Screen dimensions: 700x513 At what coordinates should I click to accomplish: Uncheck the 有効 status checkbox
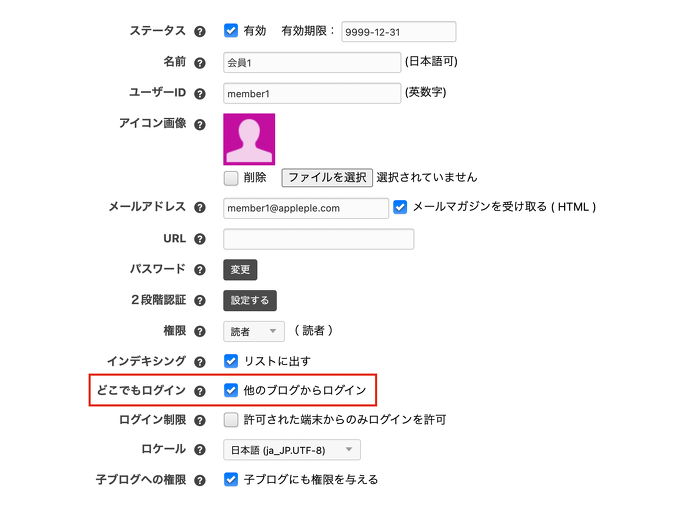[231, 31]
